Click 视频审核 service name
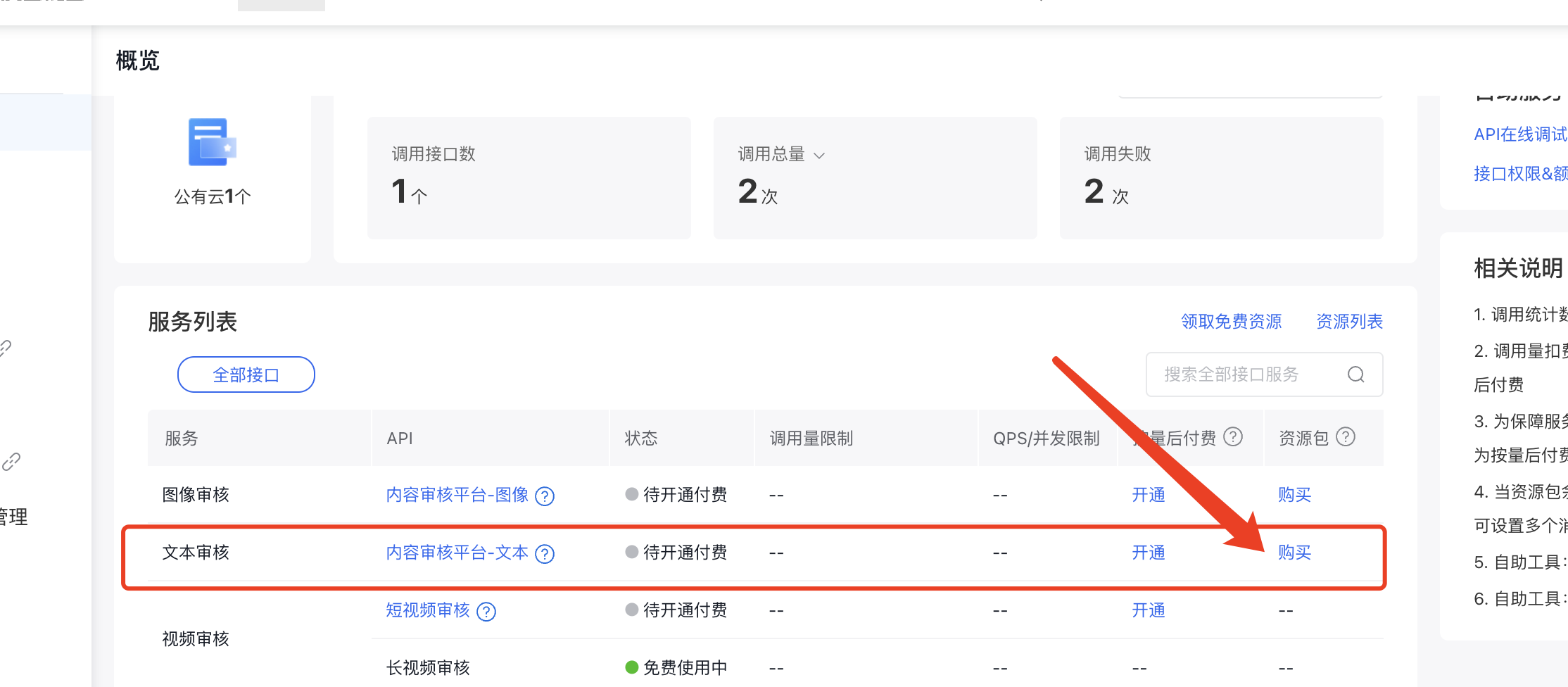 pyautogui.click(x=196, y=639)
